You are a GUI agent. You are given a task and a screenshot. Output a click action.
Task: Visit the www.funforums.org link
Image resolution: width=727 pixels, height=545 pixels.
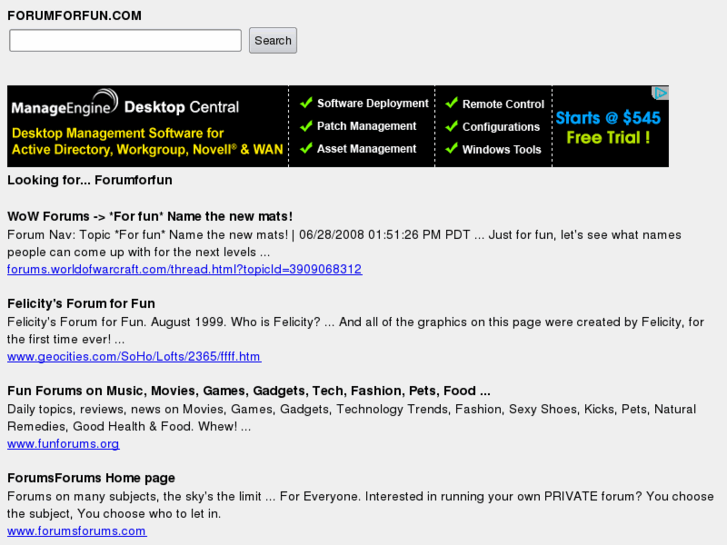63,443
